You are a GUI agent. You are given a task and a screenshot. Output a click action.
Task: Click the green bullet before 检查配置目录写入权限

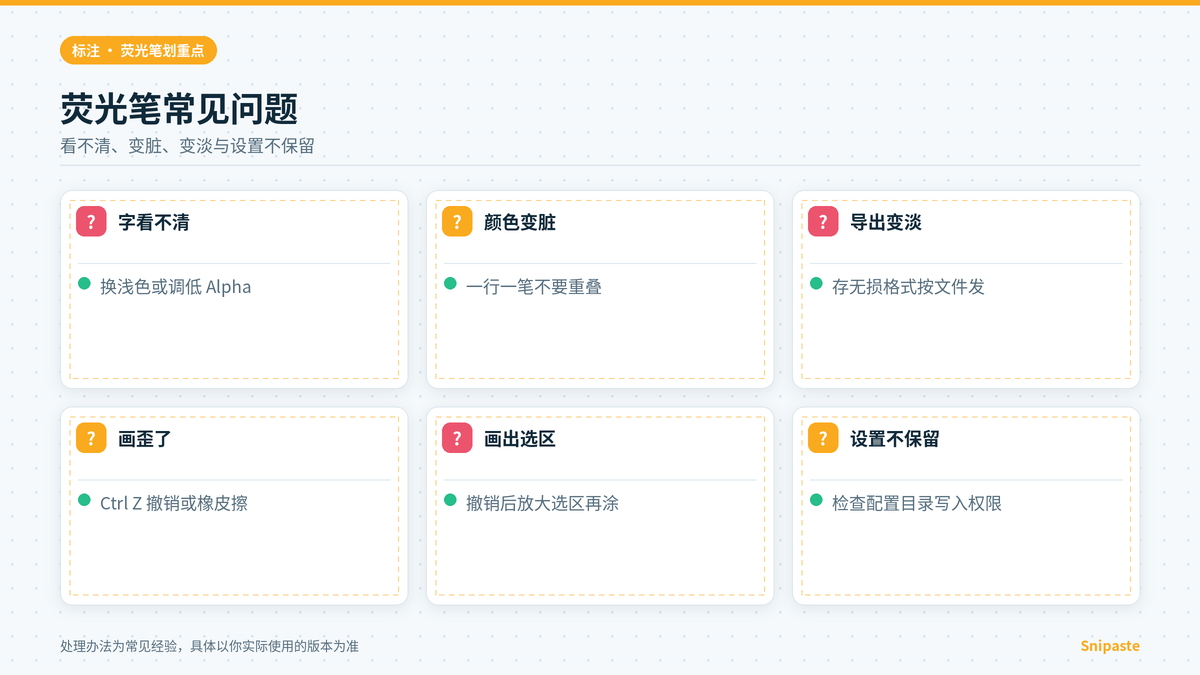[x=817, y=500]
